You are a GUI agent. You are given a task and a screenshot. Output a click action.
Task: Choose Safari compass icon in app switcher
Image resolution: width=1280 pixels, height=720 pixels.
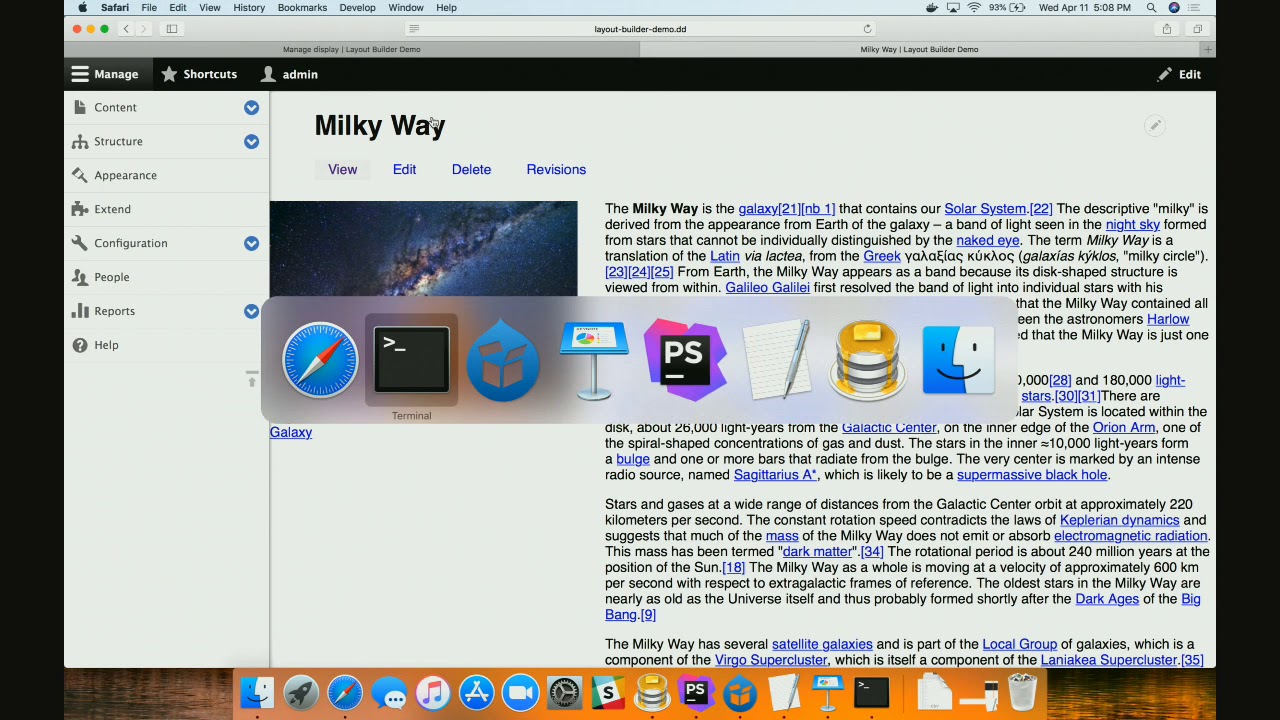[x=320, y=359]
